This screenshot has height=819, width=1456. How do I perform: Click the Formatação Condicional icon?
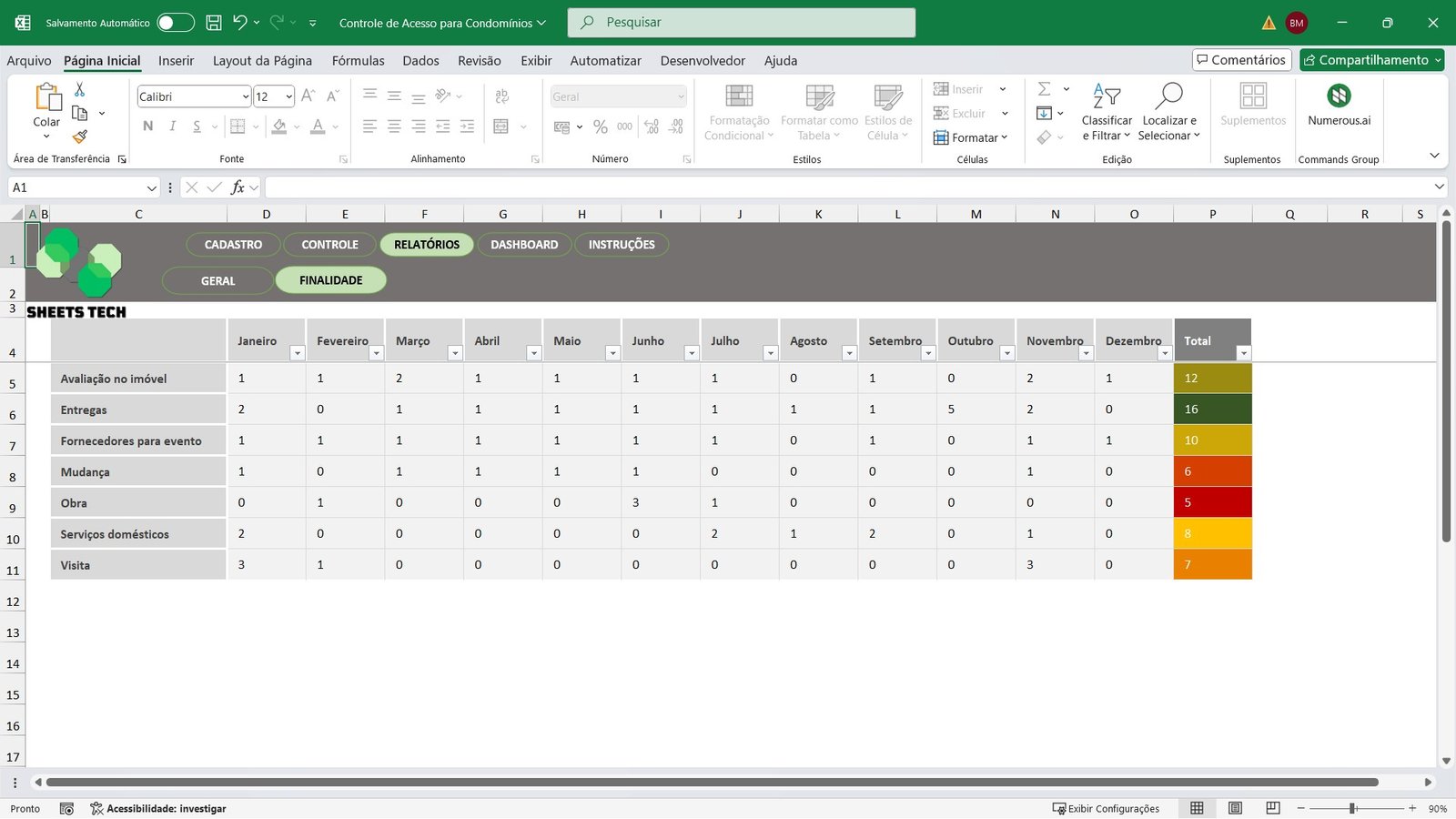pyautogui.click(x=739, y=96)
